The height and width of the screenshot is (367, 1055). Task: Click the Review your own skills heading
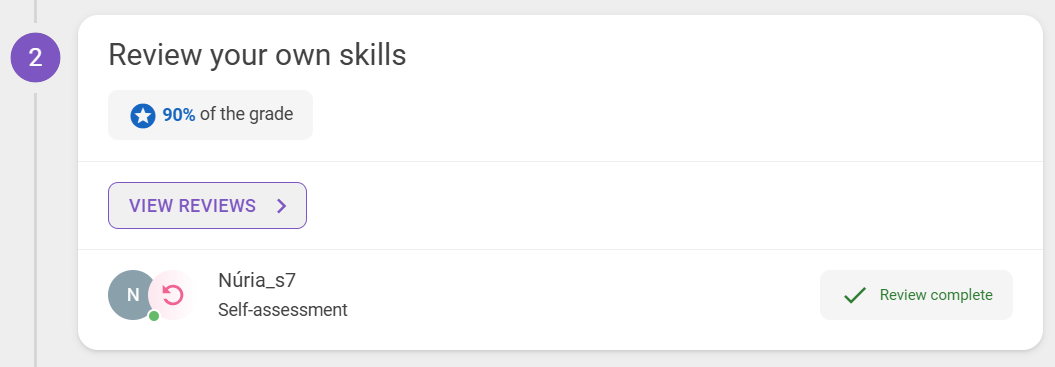coord(257,55)
